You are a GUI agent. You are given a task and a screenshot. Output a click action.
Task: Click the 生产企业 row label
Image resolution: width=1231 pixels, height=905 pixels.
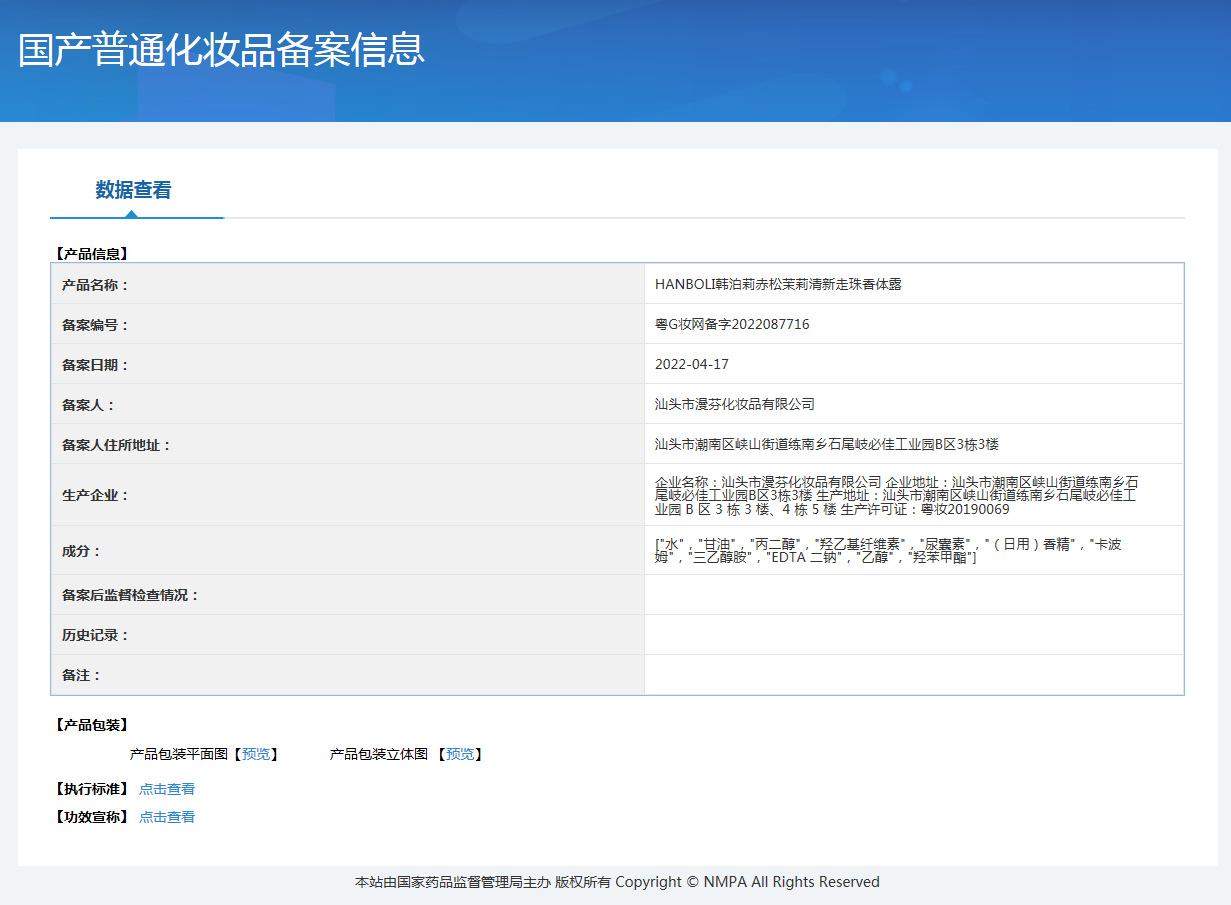96,495
